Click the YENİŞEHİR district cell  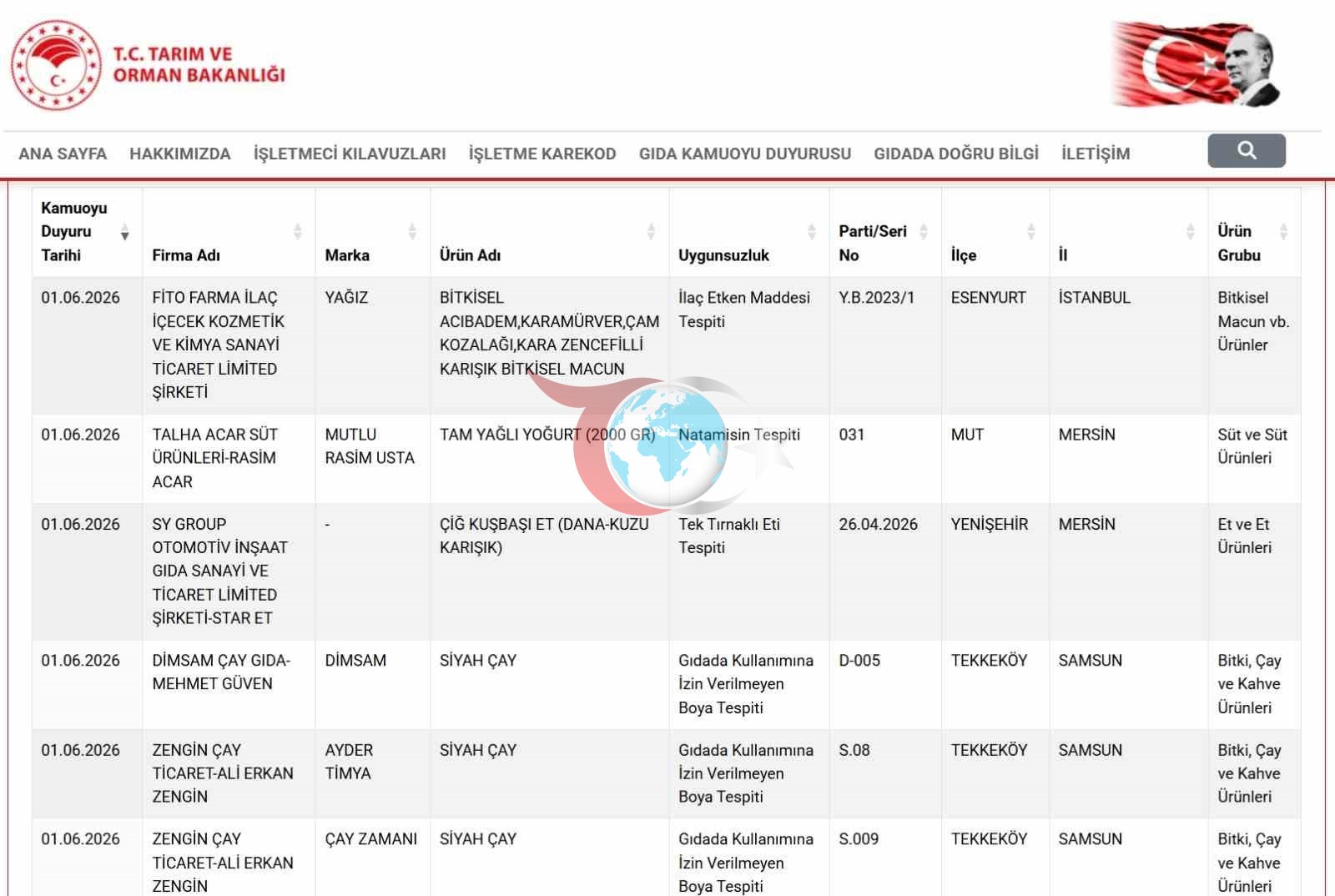[995, 571]
